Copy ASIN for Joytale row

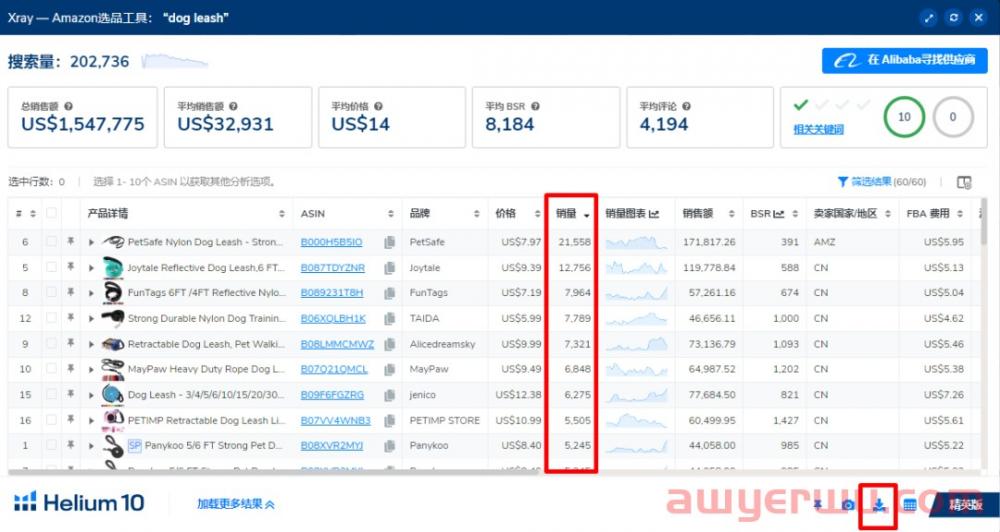tap(389, 268)
